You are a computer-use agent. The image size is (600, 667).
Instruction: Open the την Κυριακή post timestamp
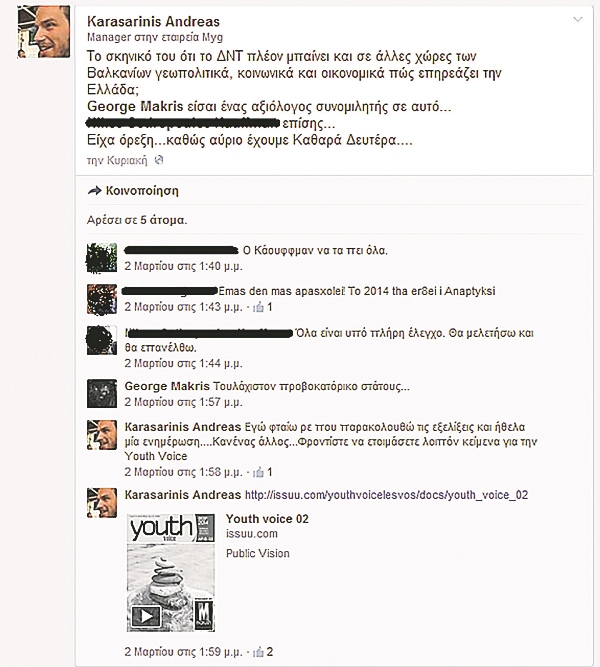pyautogui.click(x=117, y=160)
